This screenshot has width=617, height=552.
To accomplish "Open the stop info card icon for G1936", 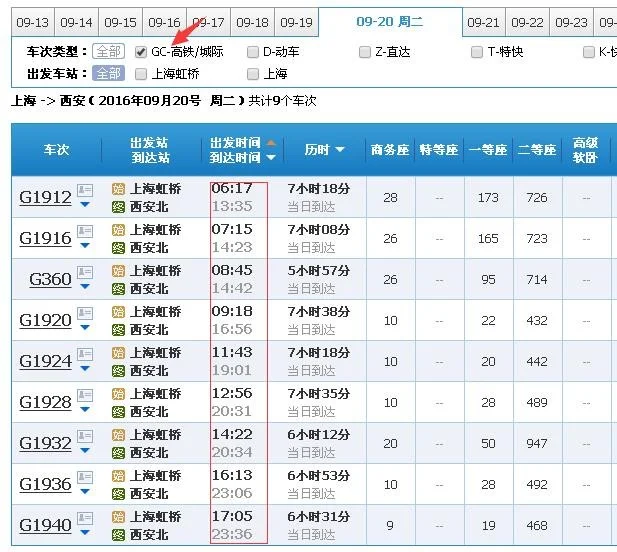I will [x=85, y=478].
